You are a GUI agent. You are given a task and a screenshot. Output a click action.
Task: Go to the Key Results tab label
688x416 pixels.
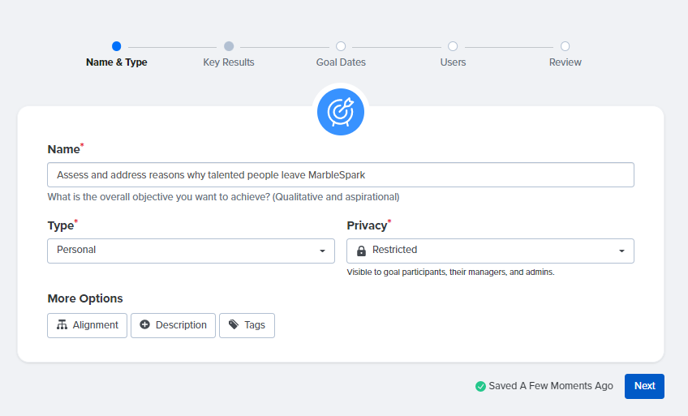pyautogui.click(x=229, y=62)
